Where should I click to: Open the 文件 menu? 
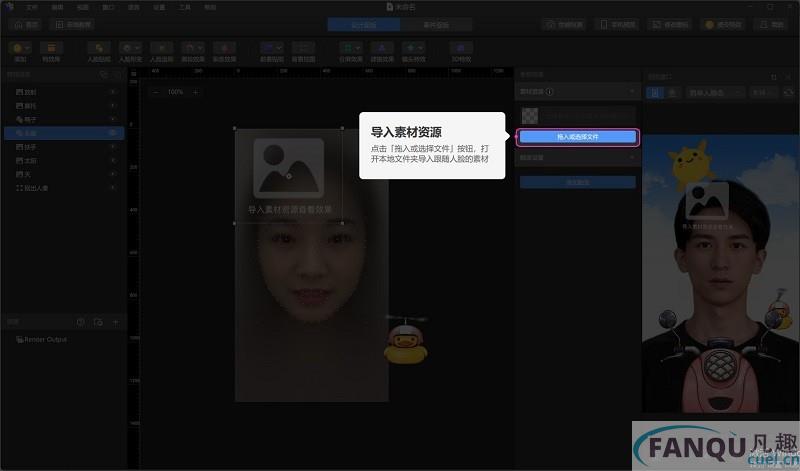pos(32,7)
